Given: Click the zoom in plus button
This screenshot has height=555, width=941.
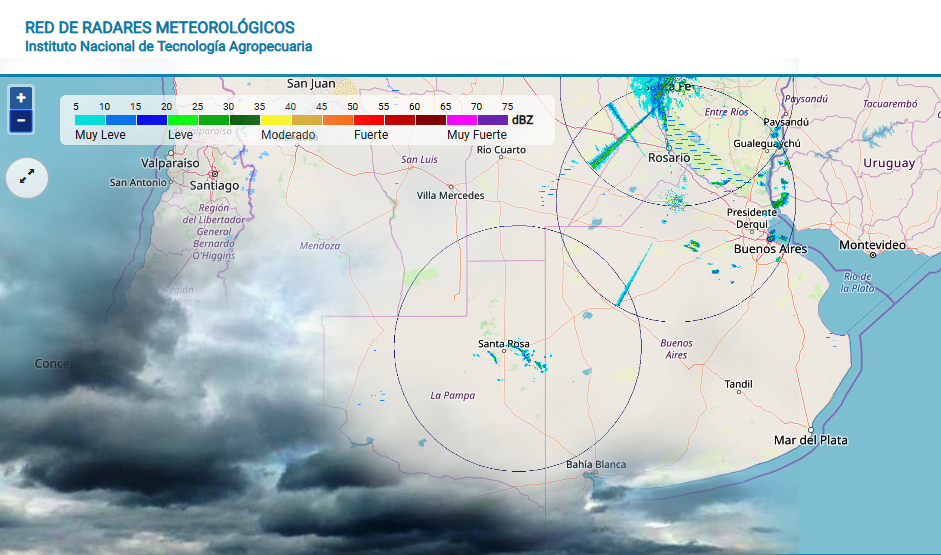Looking at the screenshot, I should point(21,98).
